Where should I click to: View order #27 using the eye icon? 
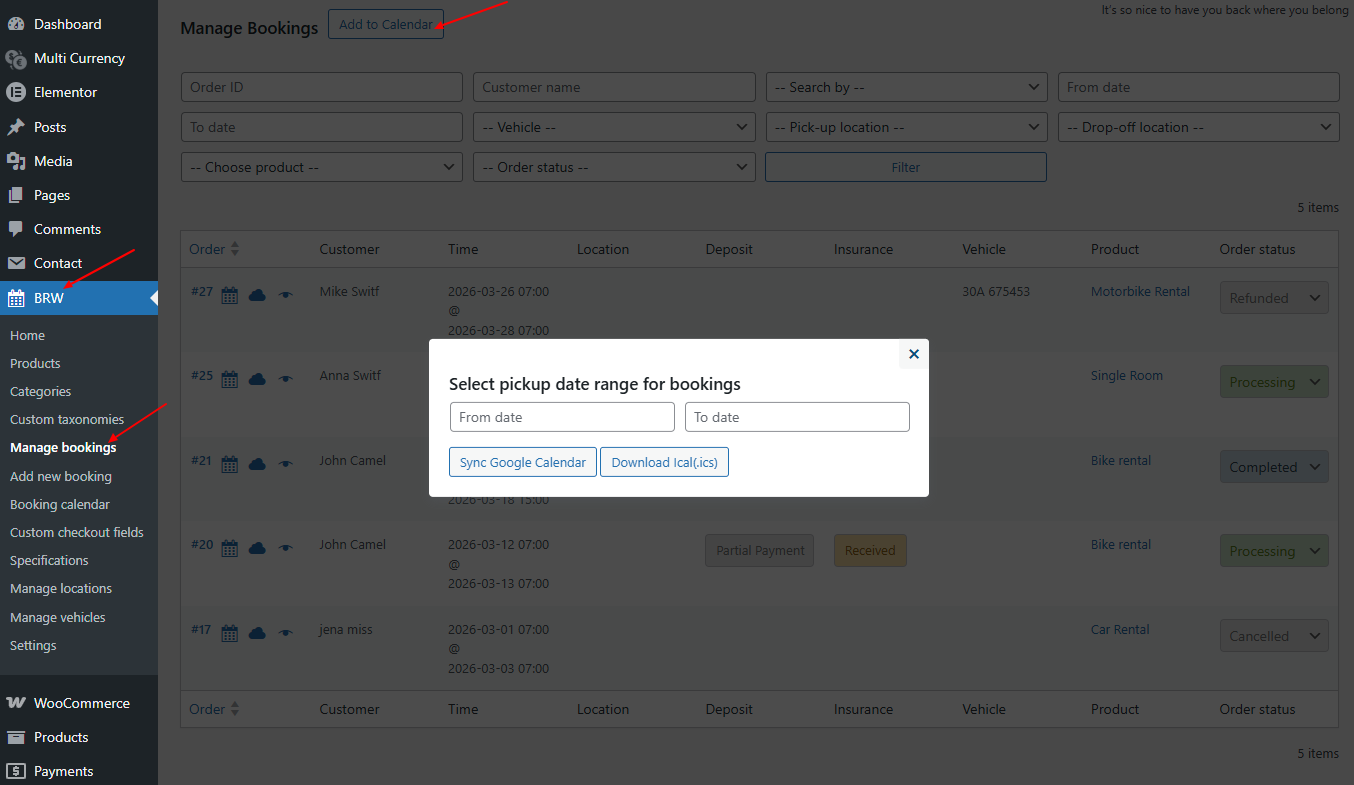pyautogui.click(x=285, y=295)
